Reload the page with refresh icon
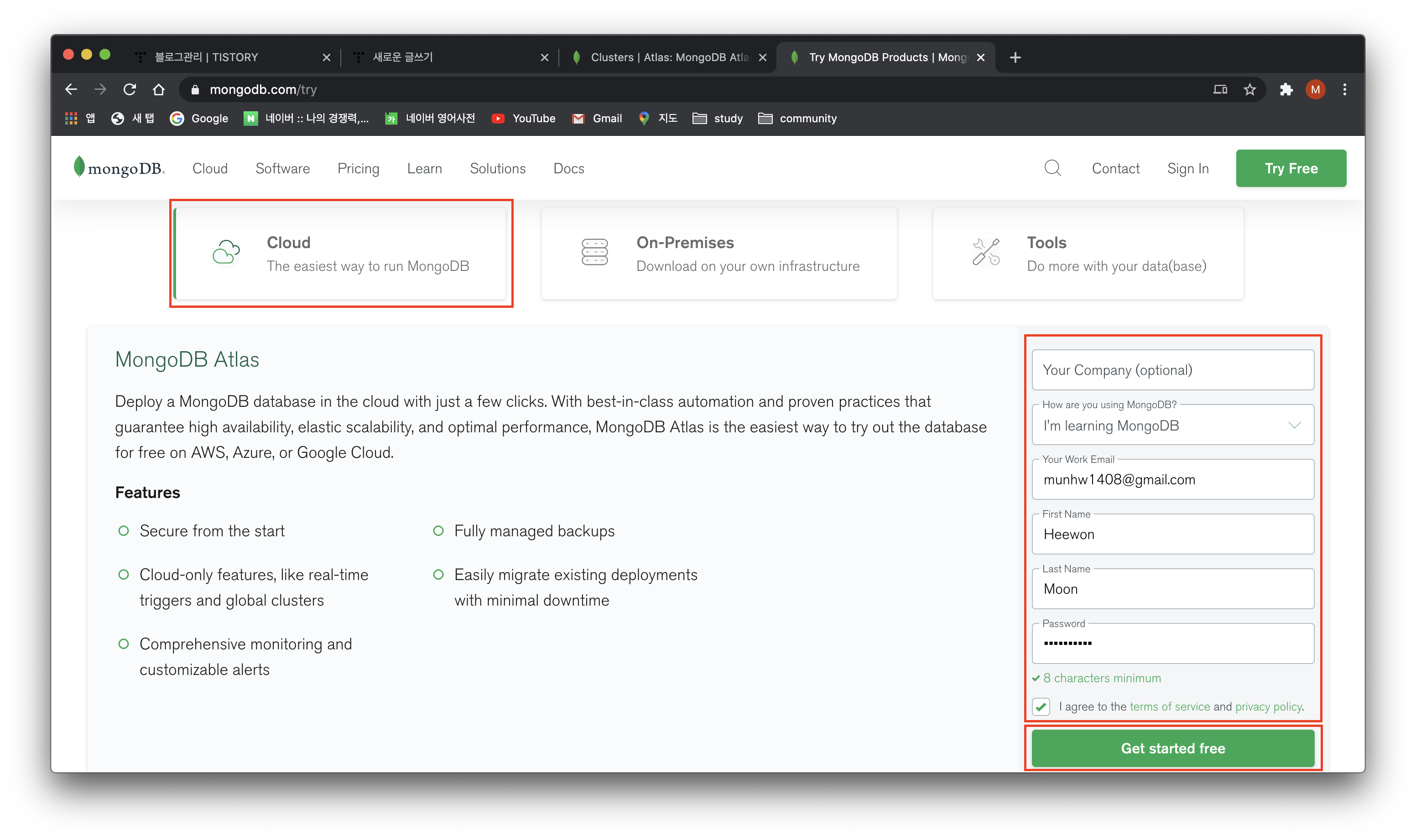The image size is (1416, 840). click(130, 89)
